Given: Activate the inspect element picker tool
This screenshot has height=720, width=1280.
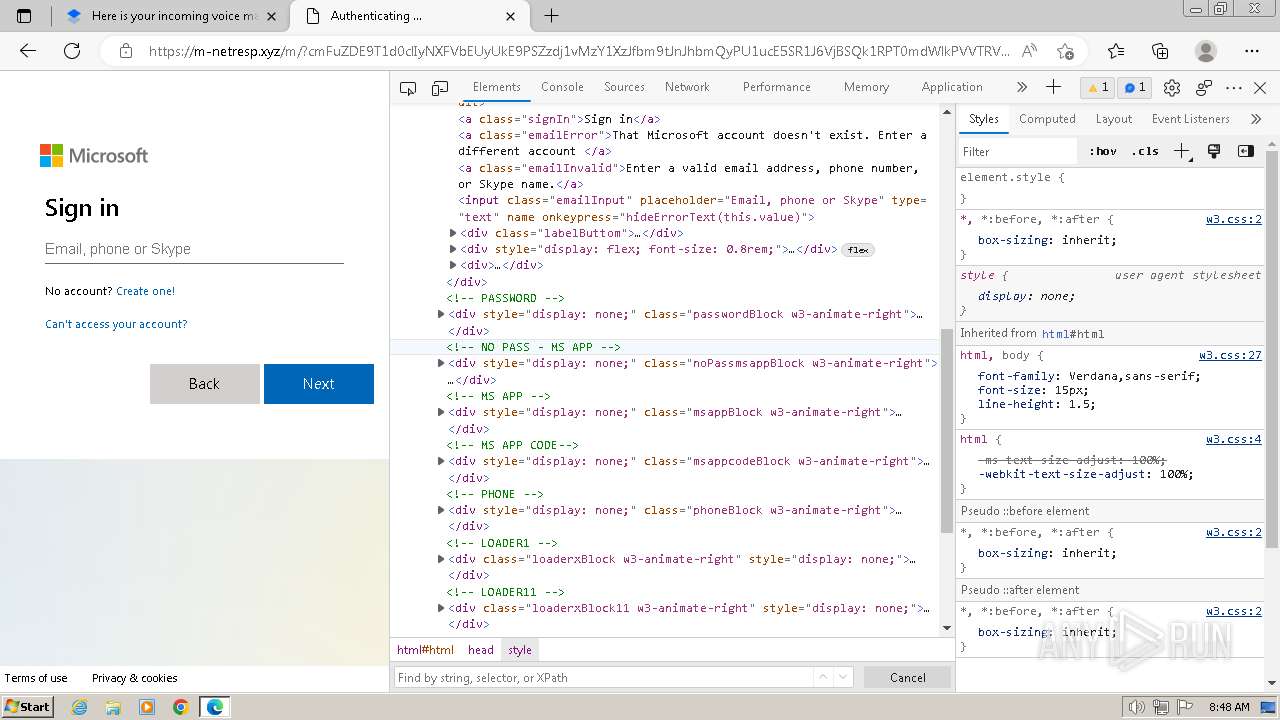Looking at the screenshot, I should pos(408,88).
